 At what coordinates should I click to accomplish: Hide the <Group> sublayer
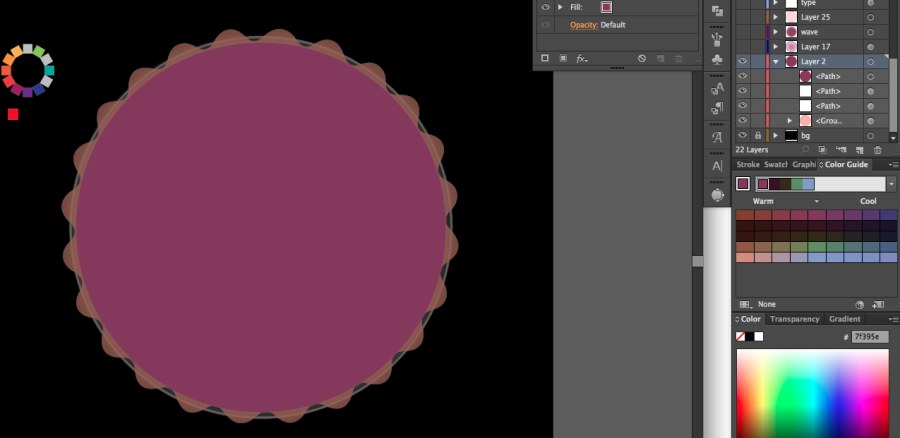point(743,121)
